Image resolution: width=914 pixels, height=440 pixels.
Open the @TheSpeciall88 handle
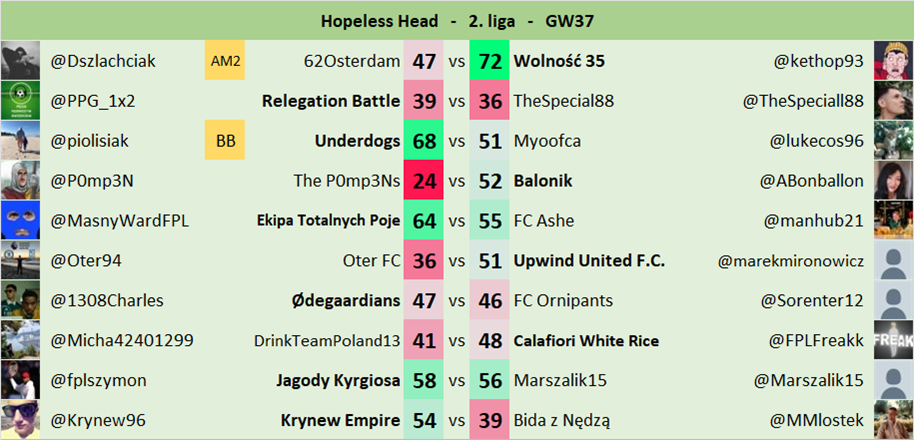[x=802, y=101]
